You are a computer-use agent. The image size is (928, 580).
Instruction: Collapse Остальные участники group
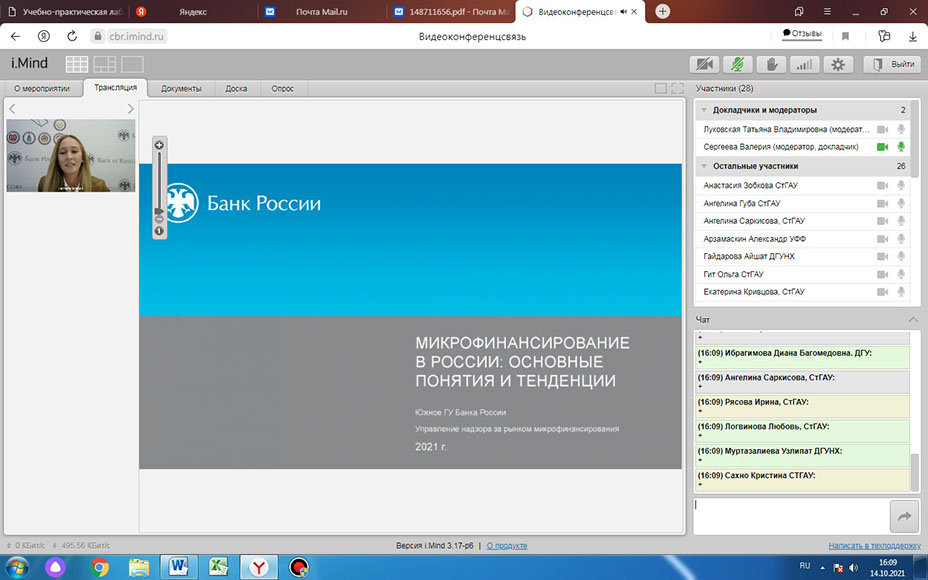pos(704,166)
